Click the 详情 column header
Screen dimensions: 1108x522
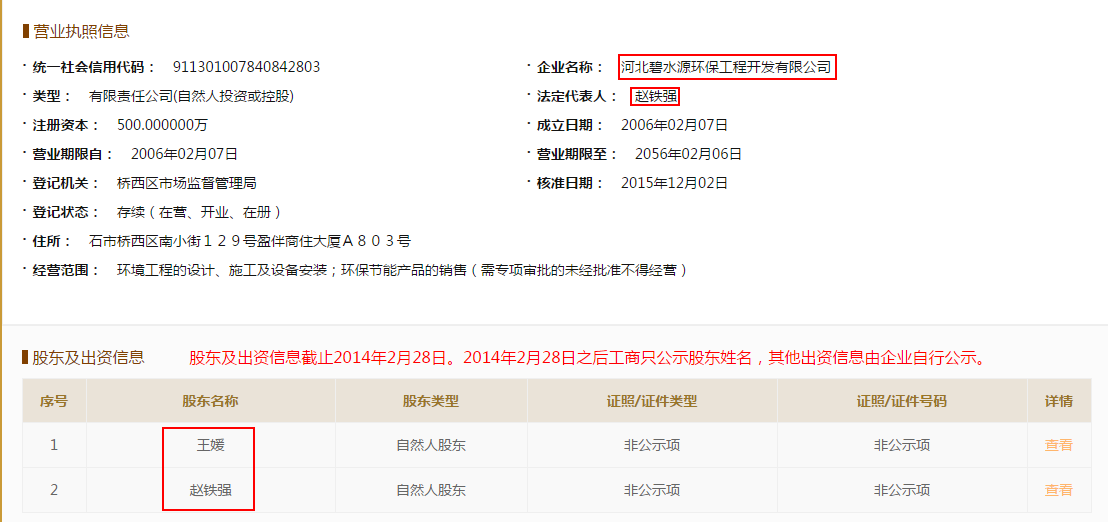1058,401
